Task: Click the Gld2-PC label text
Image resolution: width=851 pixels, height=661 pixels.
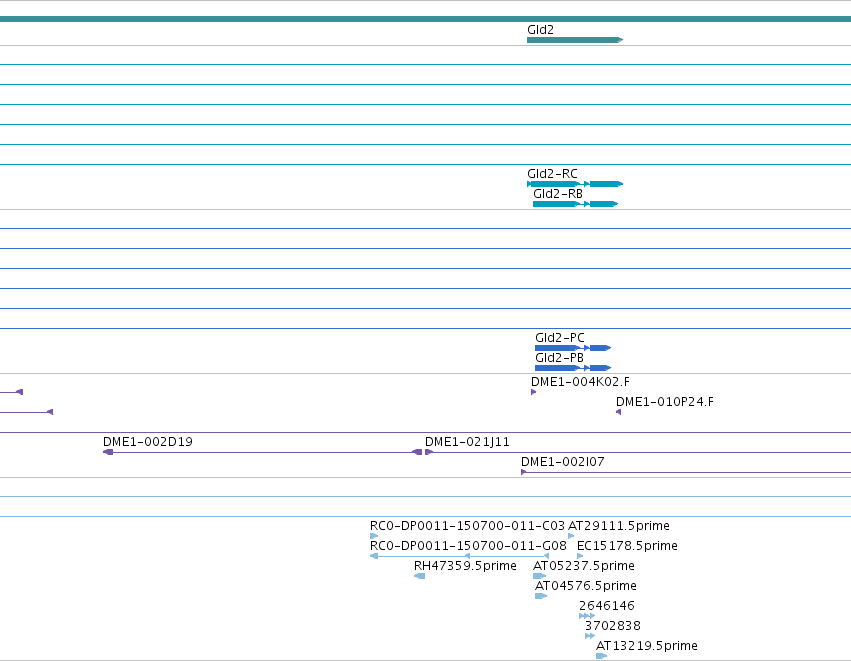Action: tap(560, 338)
